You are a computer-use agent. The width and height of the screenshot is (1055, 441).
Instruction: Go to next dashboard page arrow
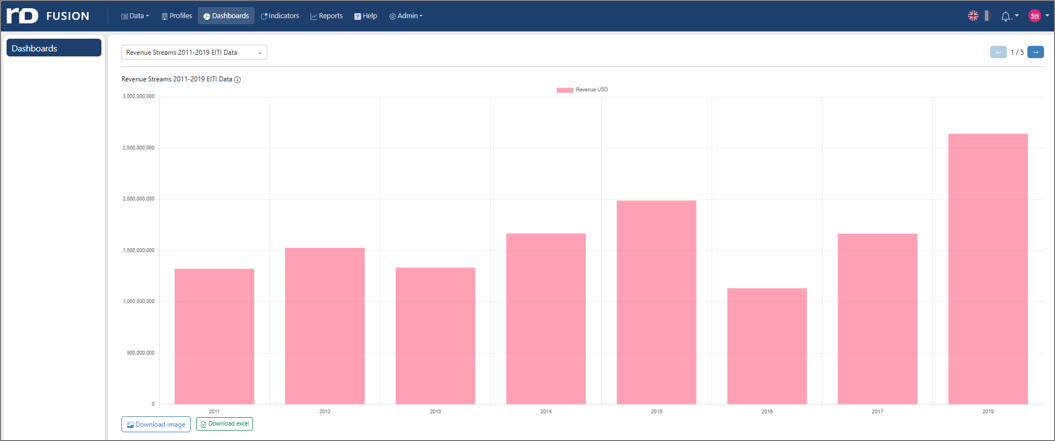(1035, 53)
